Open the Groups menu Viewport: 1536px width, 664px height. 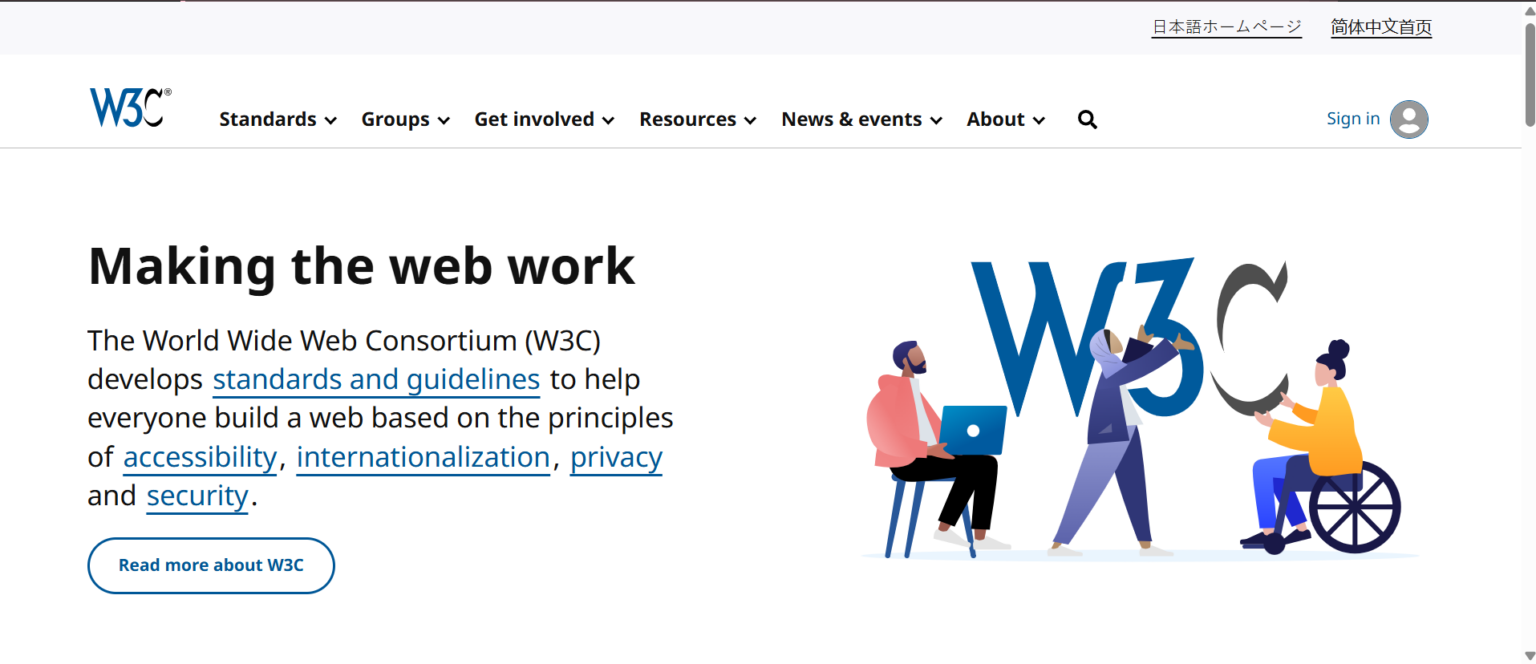pos(395,119)
